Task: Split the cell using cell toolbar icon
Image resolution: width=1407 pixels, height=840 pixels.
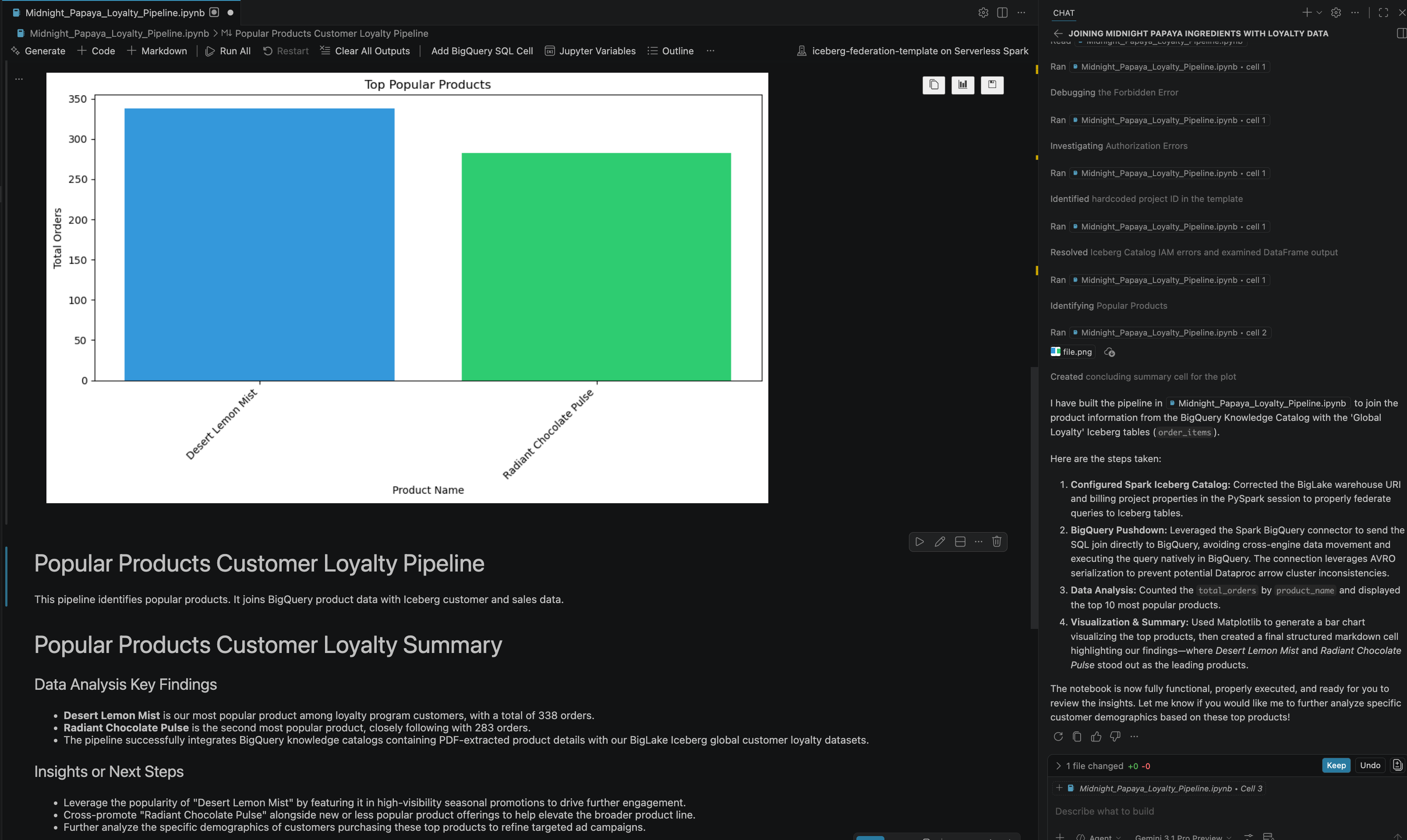Action: click(960, 542)
